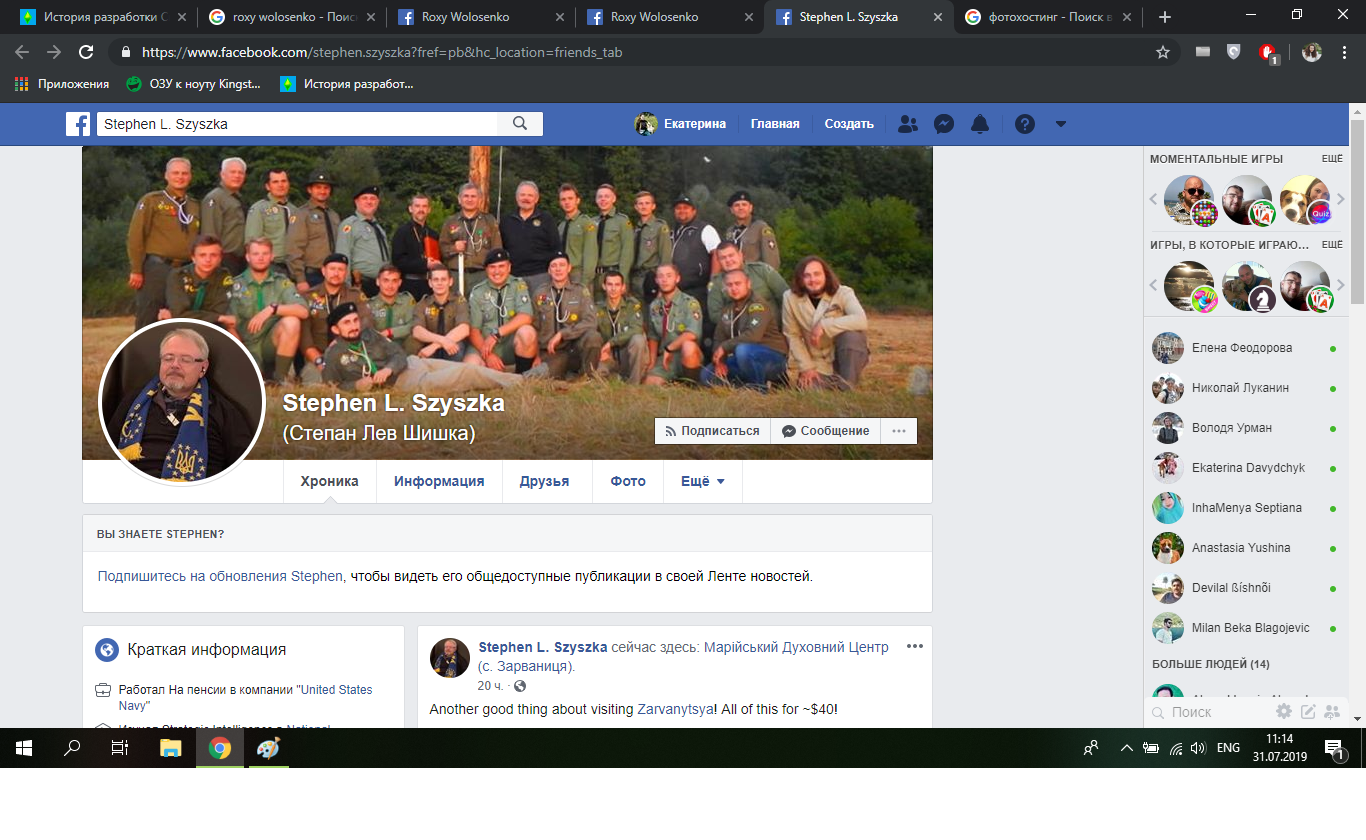1366x840 pixels.
Task: Click Ещё next to Моментальные игры
Action: click(1332, 159)
